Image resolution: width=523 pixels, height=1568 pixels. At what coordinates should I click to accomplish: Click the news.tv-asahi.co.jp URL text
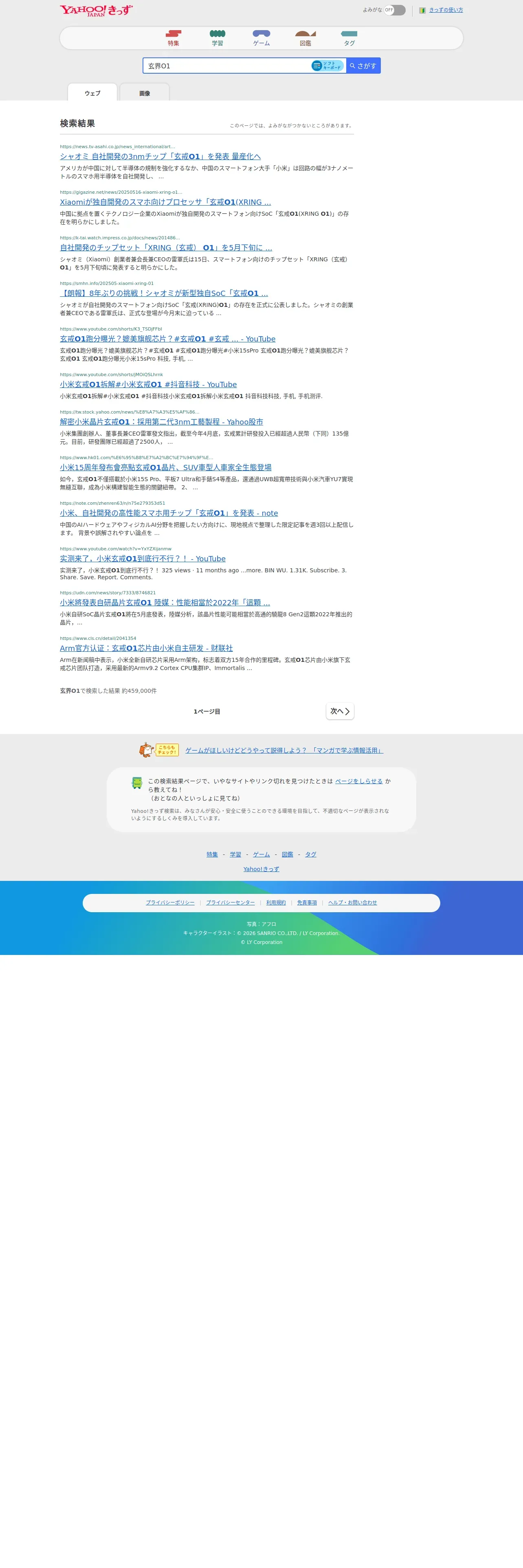pos(117,147)
